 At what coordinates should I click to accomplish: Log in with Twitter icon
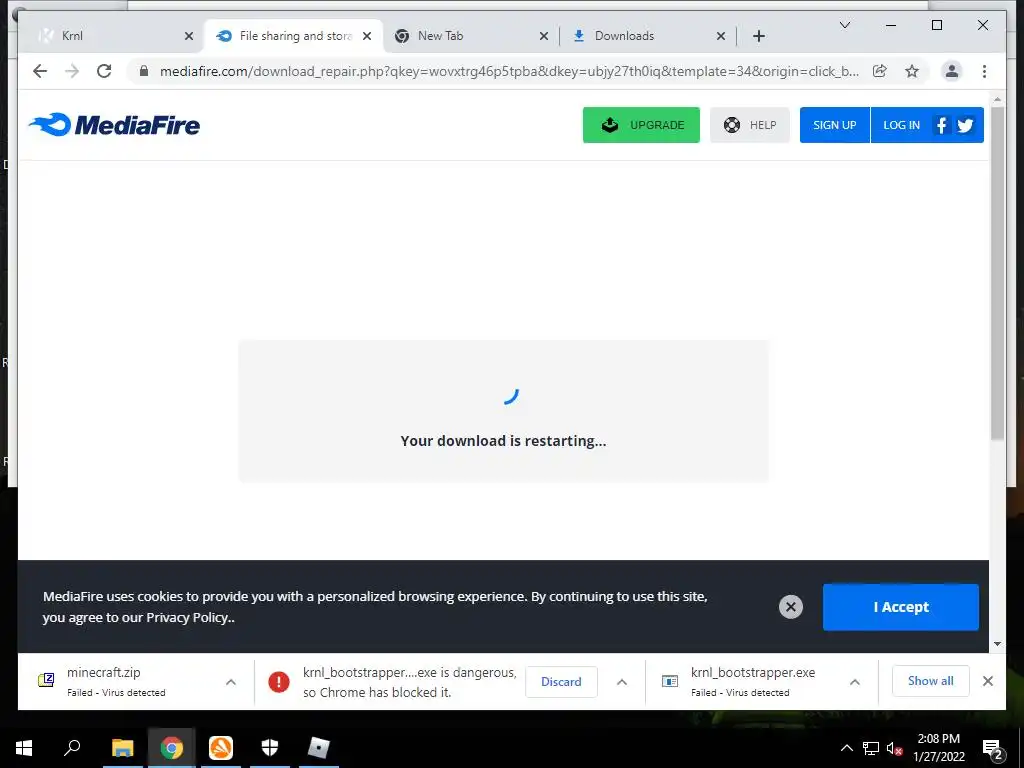click(965, 125)
